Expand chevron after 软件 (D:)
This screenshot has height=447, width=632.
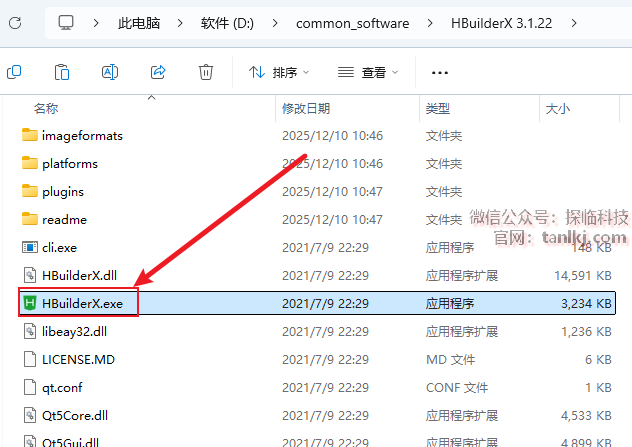[x=274, y=23]
